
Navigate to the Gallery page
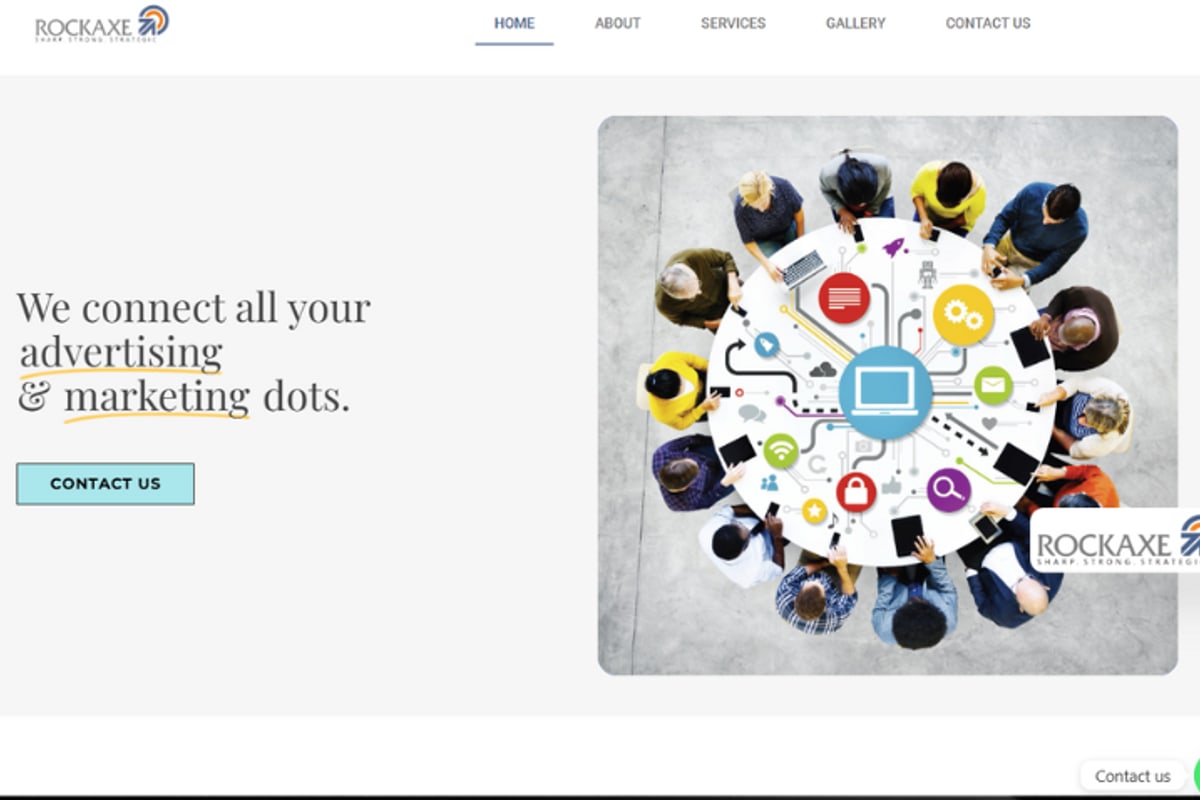pyautogui.click(x=855, y=23)
